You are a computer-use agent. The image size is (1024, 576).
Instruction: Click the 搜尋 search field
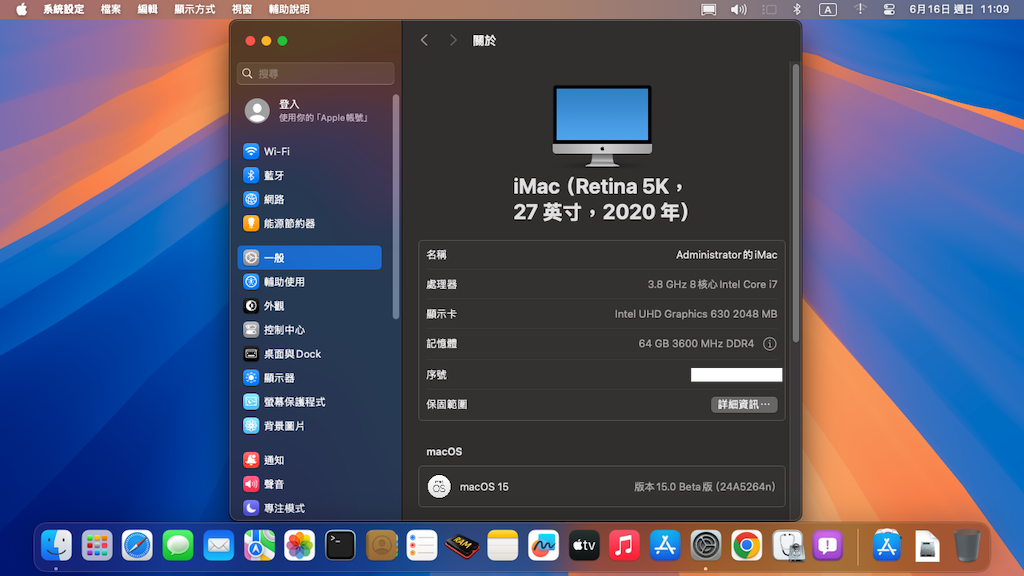315,73
